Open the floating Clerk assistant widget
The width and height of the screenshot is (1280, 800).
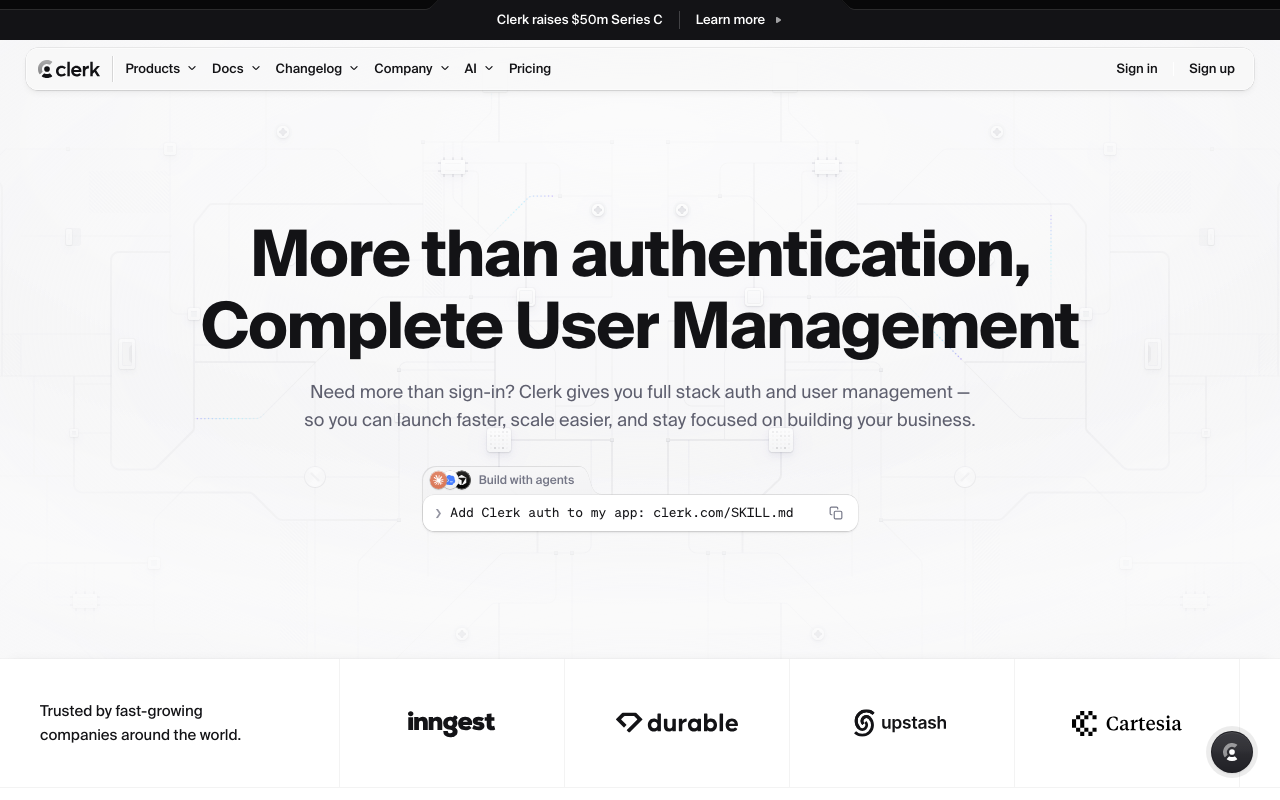[x=1231, y=753]
